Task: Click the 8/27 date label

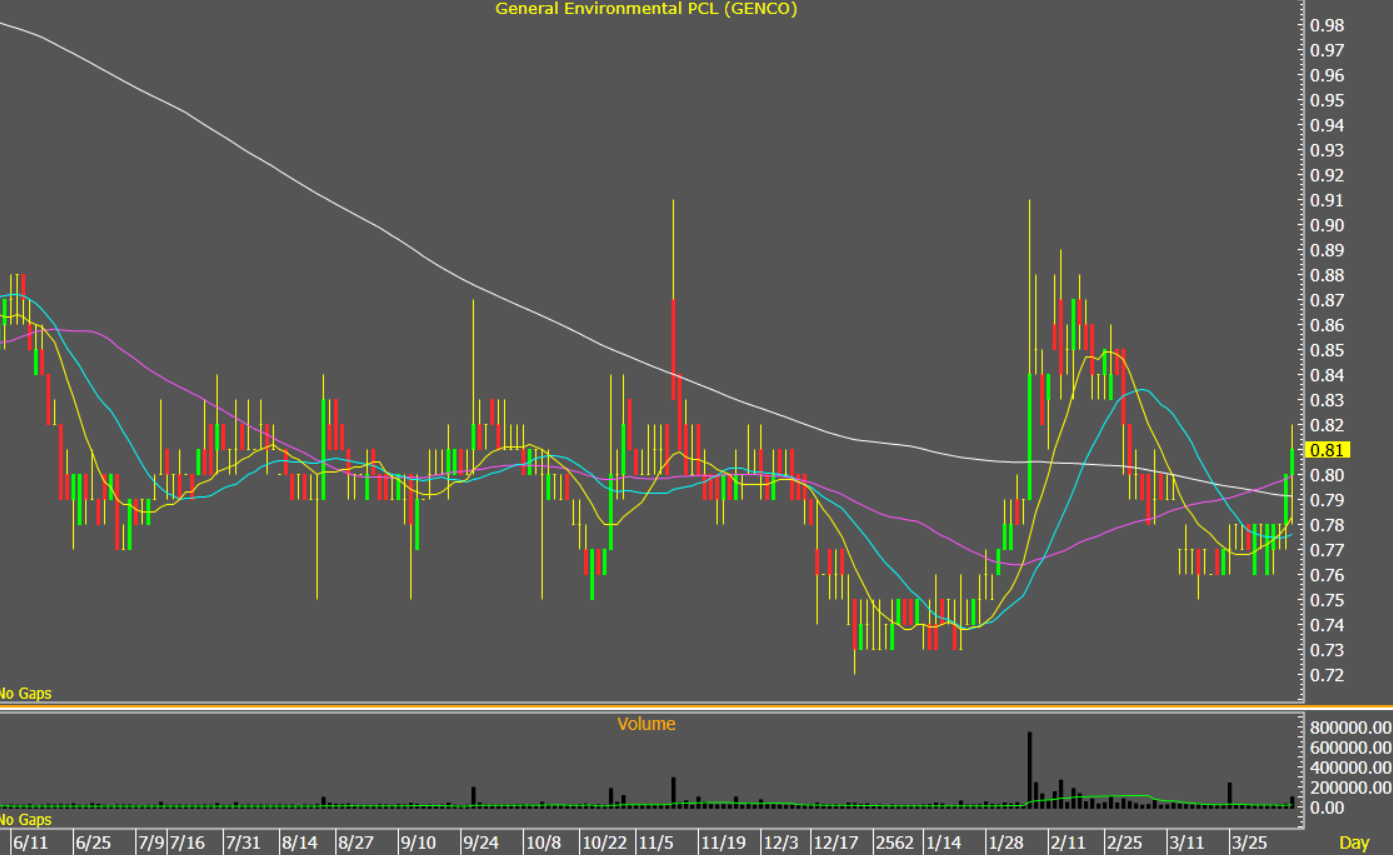Action: pyautogui.click(x=356, y=842)
